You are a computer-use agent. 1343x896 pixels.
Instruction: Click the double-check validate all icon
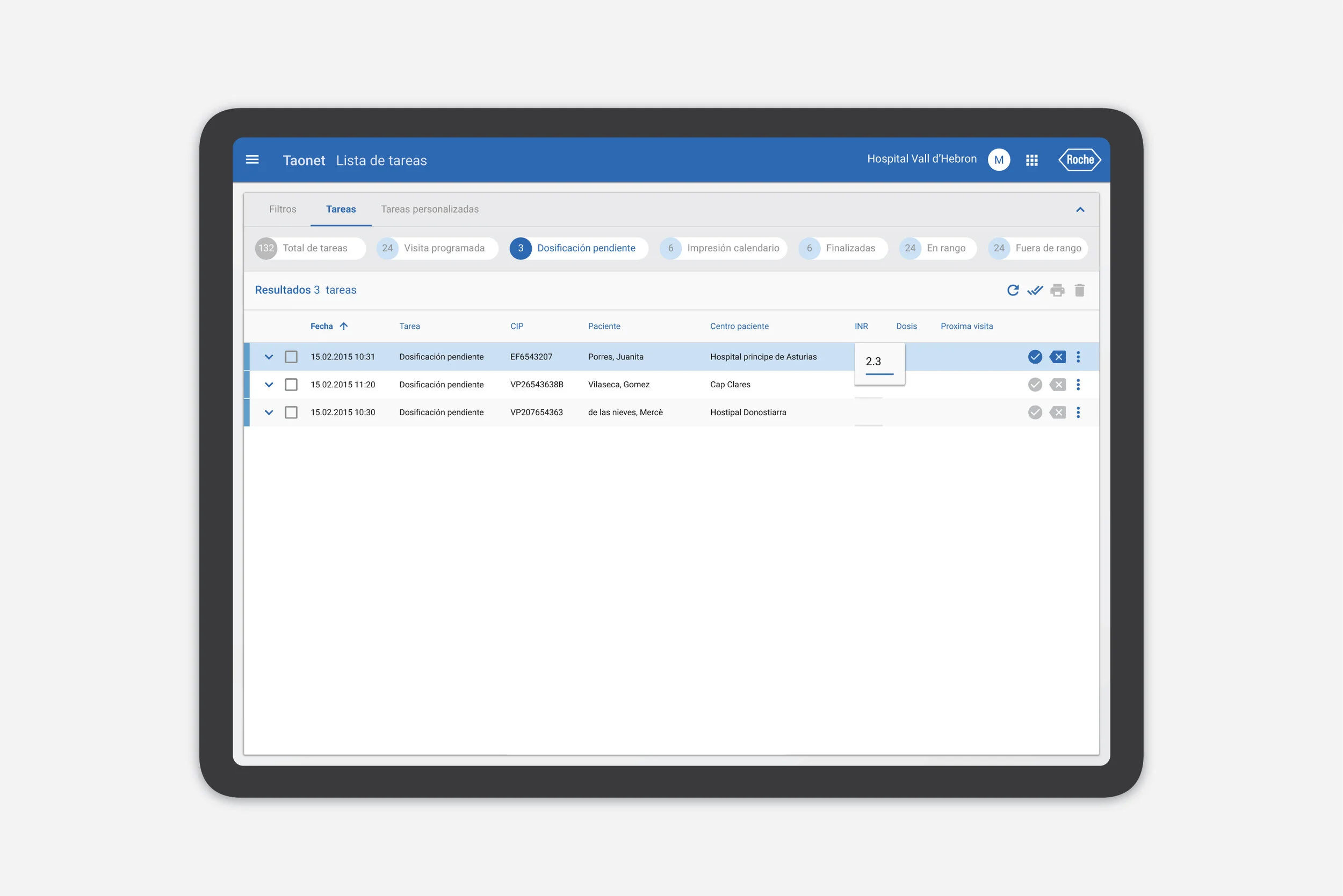(x=1035, y=290)
